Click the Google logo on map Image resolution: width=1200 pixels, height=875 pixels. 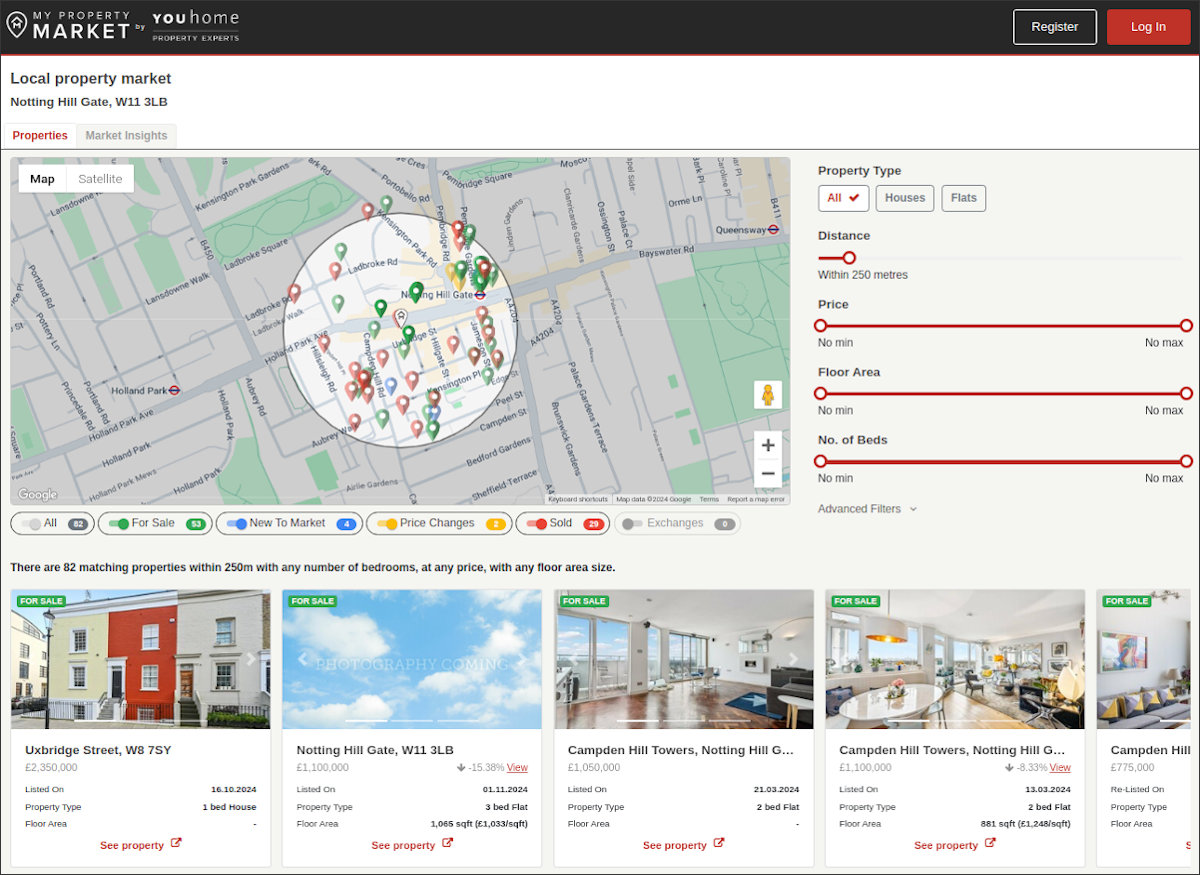tap(37, 494)
